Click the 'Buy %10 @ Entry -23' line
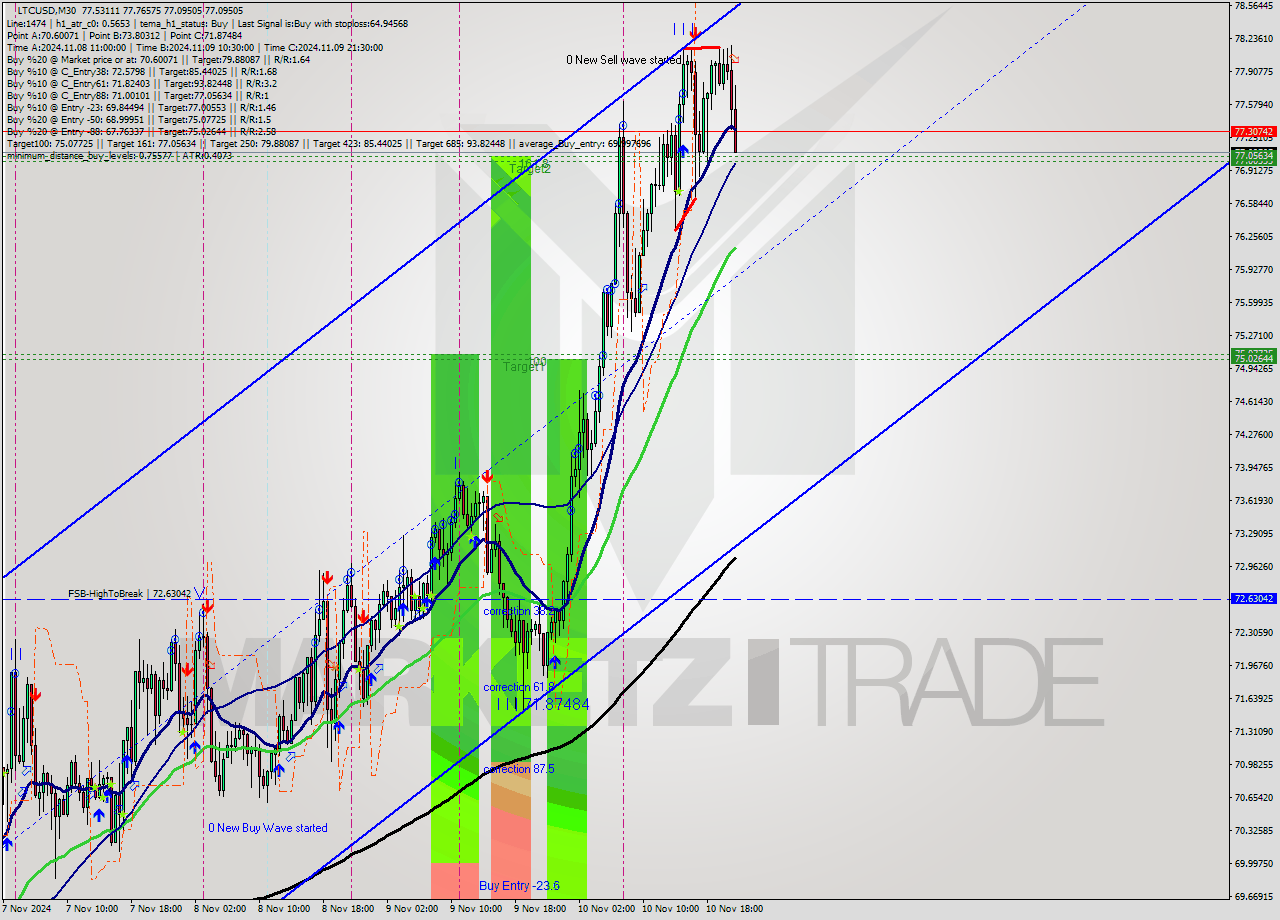 click(x=141, y=107)
